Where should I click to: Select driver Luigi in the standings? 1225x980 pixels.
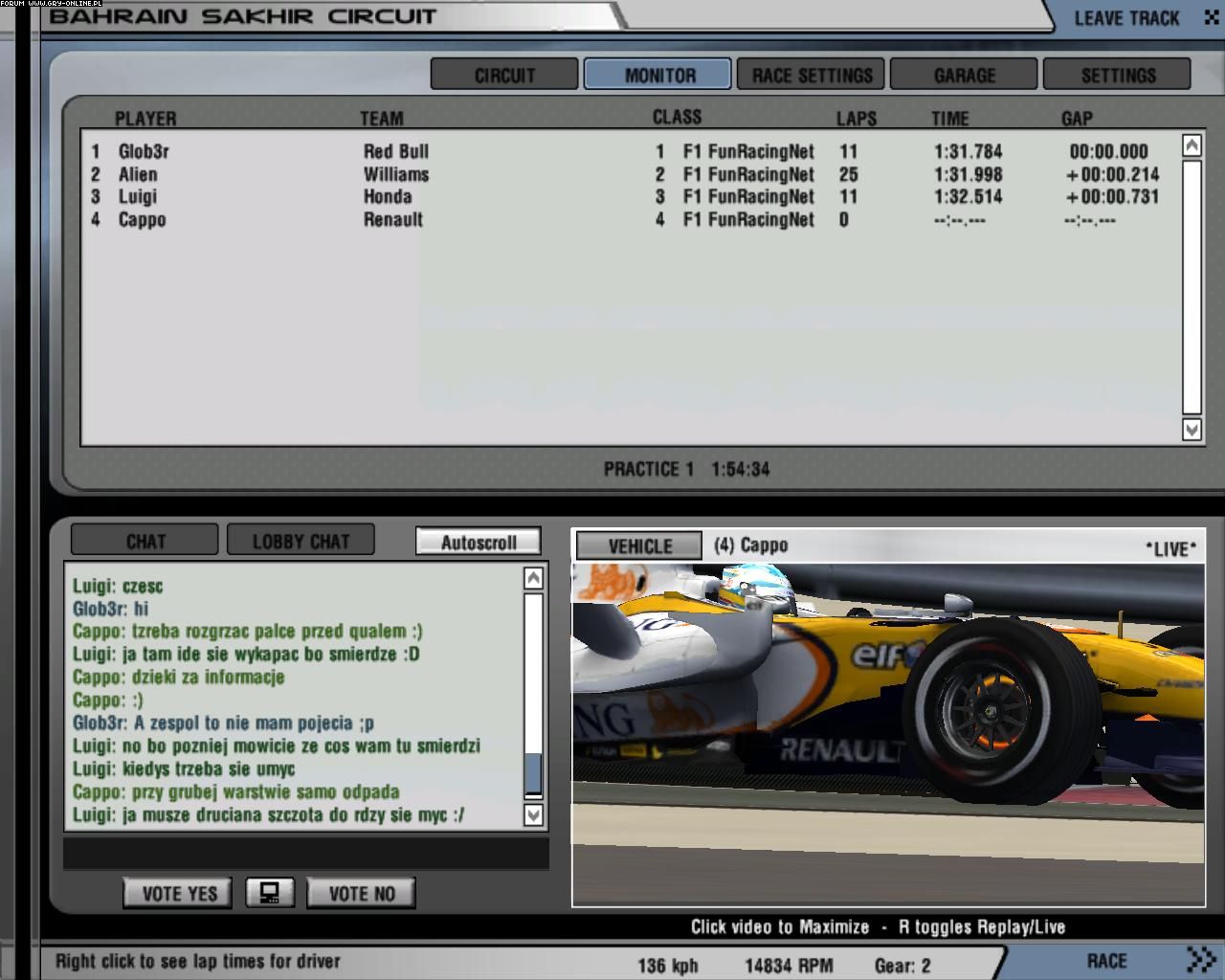(138, 197)
